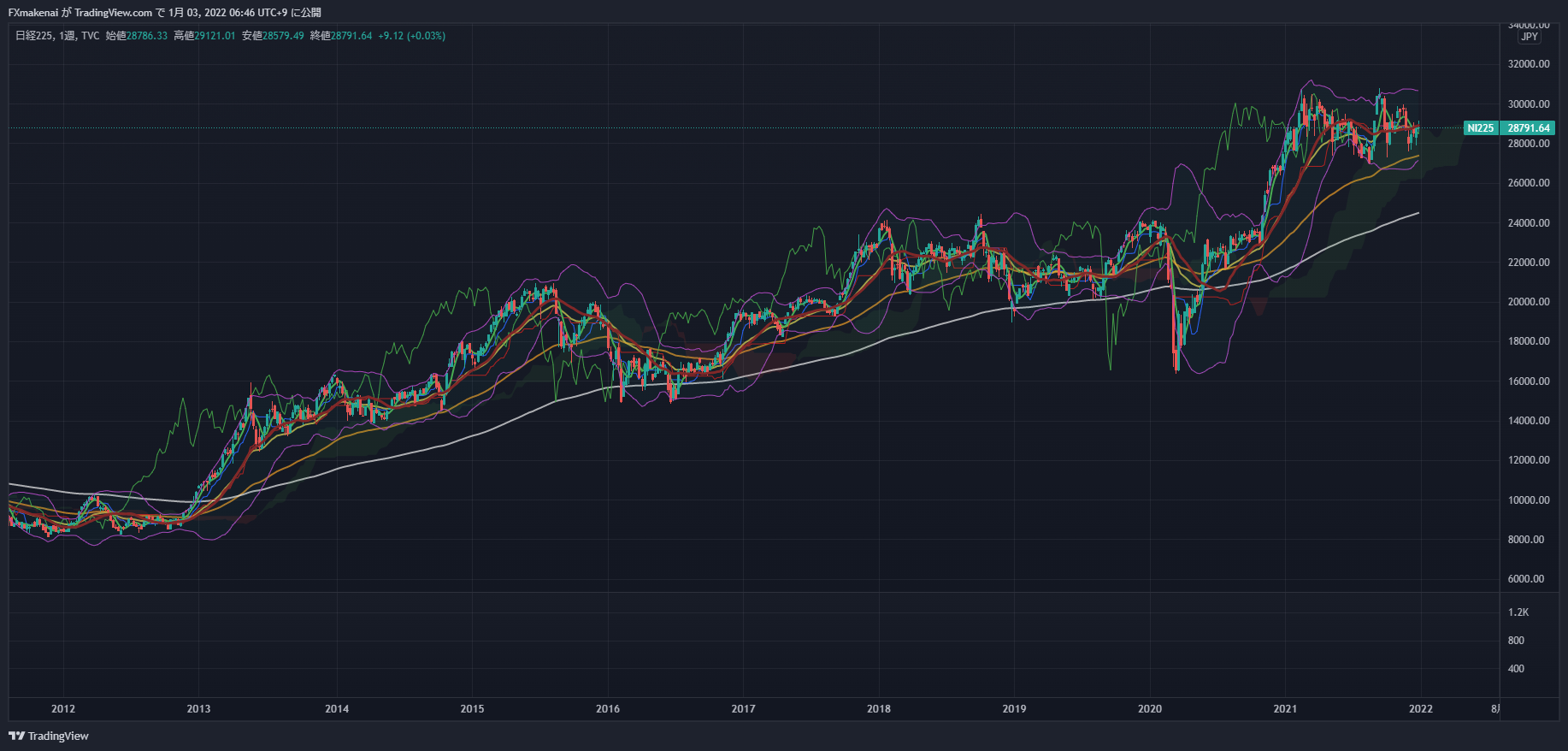Click the symbol name 日経225 in the legend
Viewport: 1568px width, 751px height.
pyautogui.click(x=34, y=36)
